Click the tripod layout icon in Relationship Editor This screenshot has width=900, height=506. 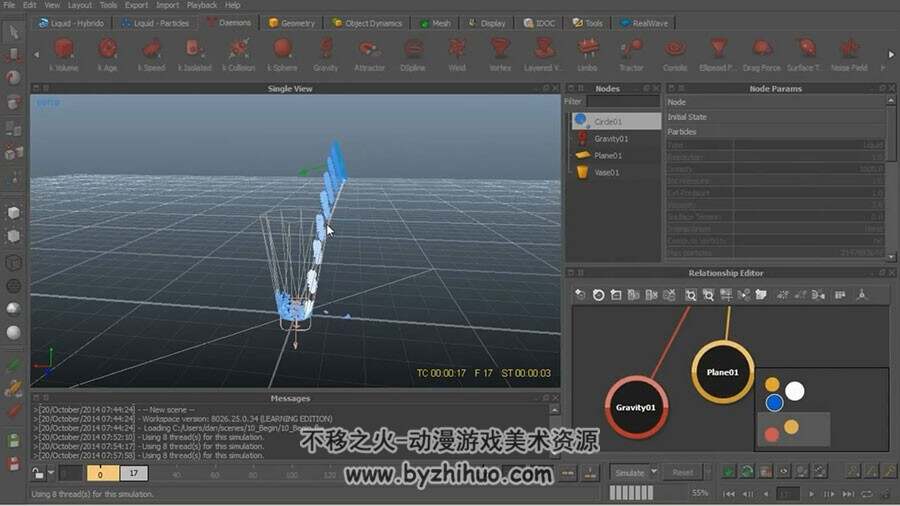coord(861,295)
